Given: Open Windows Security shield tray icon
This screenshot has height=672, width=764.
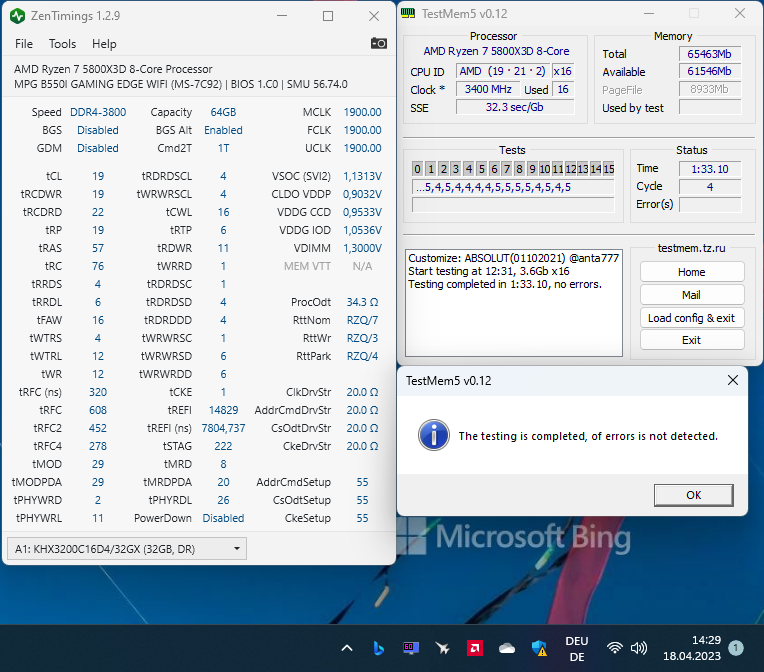Looking at the screenshot, I should pyautogui.click(x=539, y=648).
